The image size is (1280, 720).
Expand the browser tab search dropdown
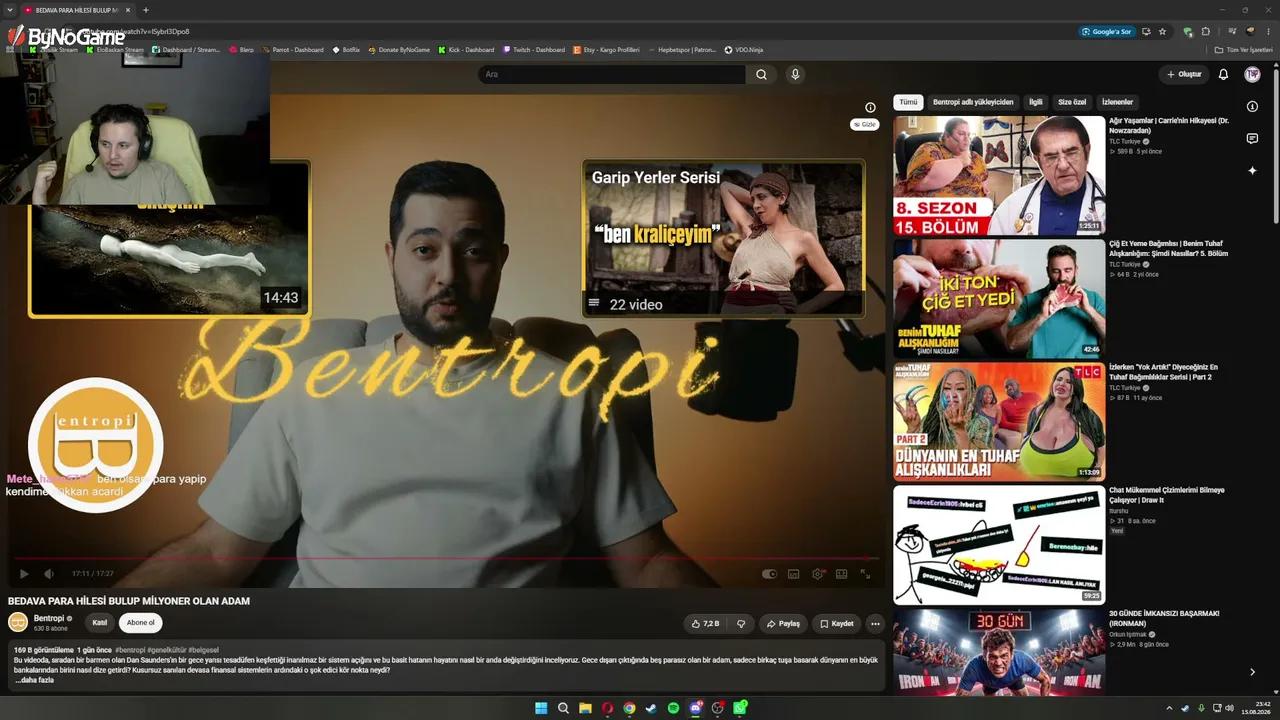(x=8, y=10)
